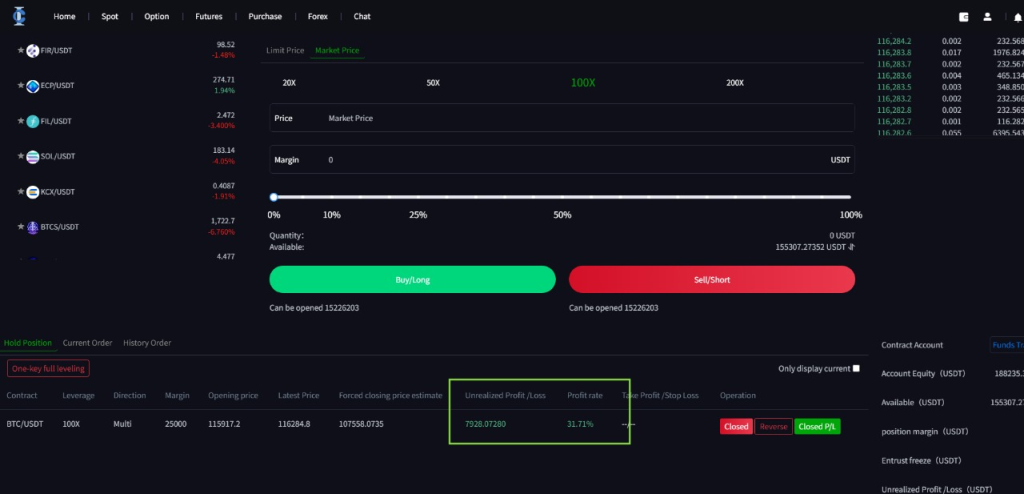Click One-key full levelling button
1024x494 pixels.
(x=48, y=369)
